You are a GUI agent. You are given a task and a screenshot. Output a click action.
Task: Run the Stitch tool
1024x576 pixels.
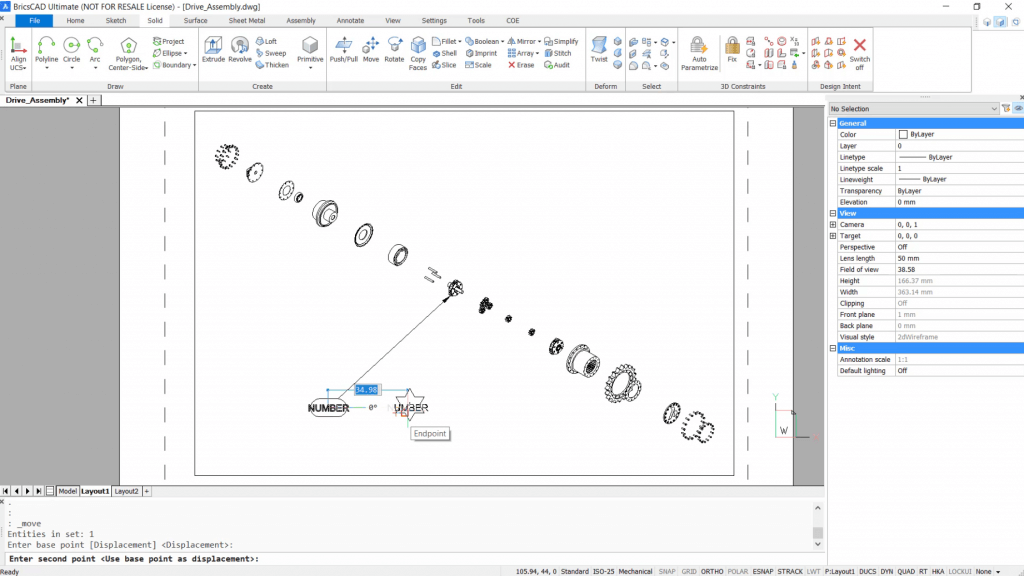pyautogui.click(x=558, y=53)
